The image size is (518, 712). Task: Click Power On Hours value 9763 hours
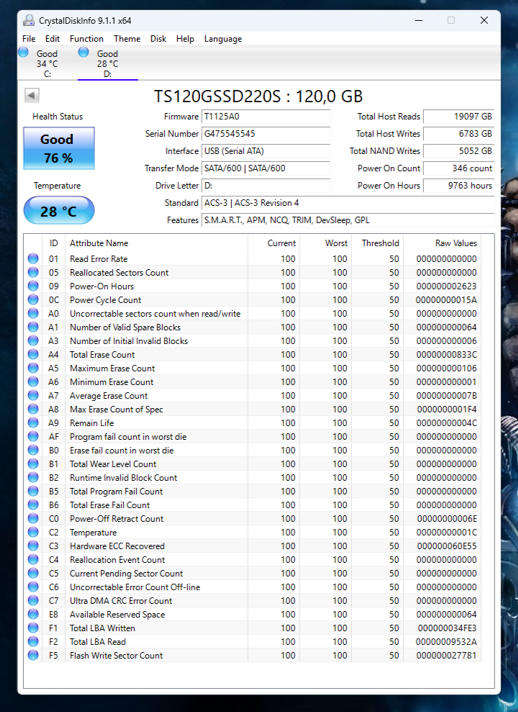point(459,186)
